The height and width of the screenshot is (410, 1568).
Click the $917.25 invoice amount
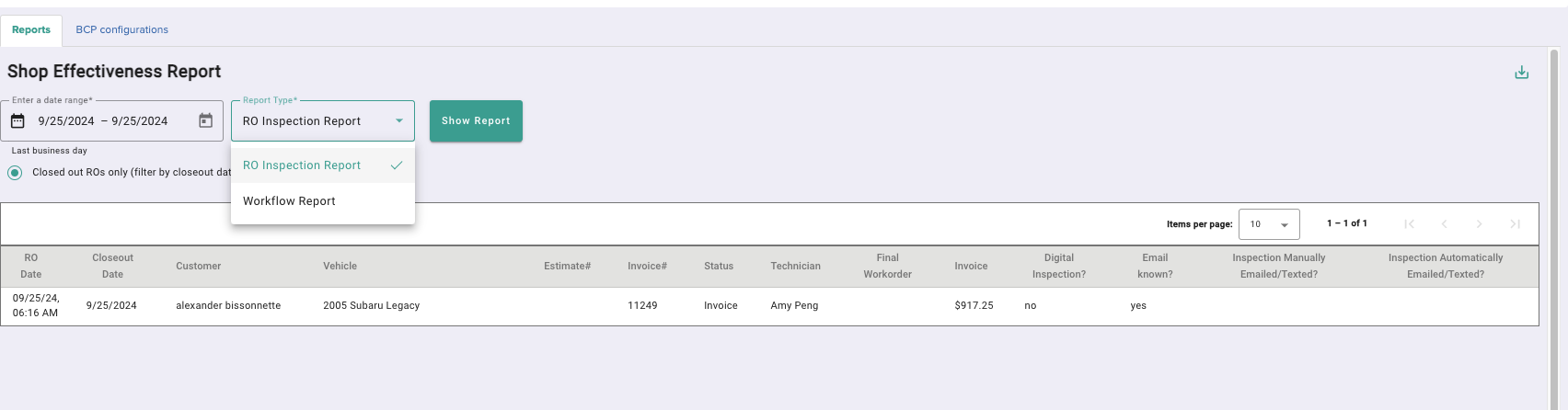point(974,305)
